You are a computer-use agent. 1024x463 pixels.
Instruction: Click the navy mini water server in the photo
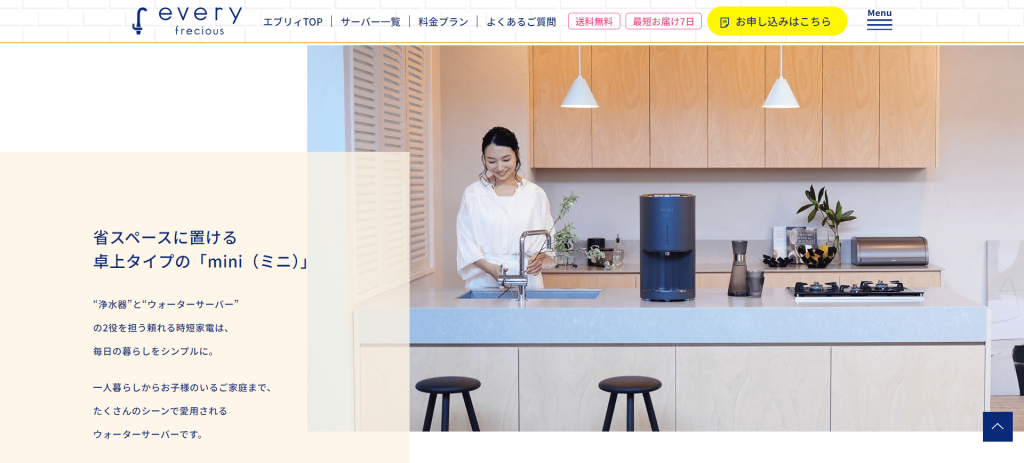point(667,247)
